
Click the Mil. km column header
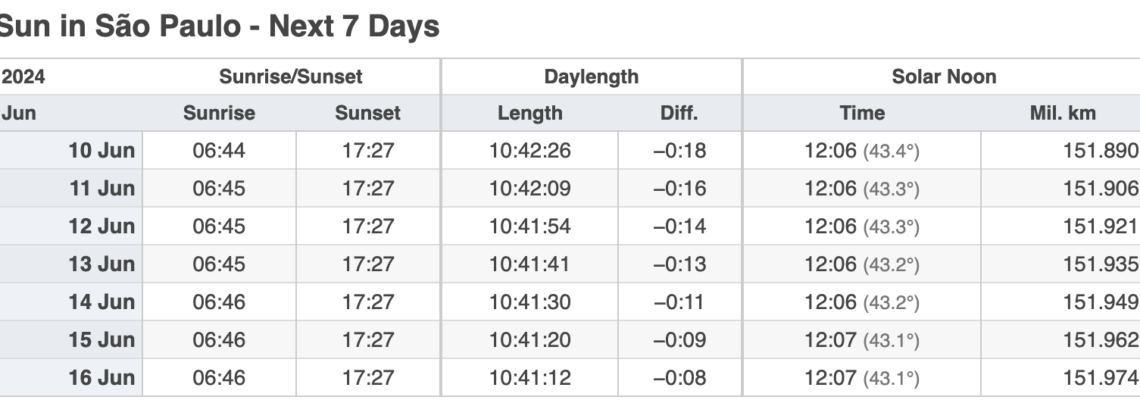point(1063,113)
